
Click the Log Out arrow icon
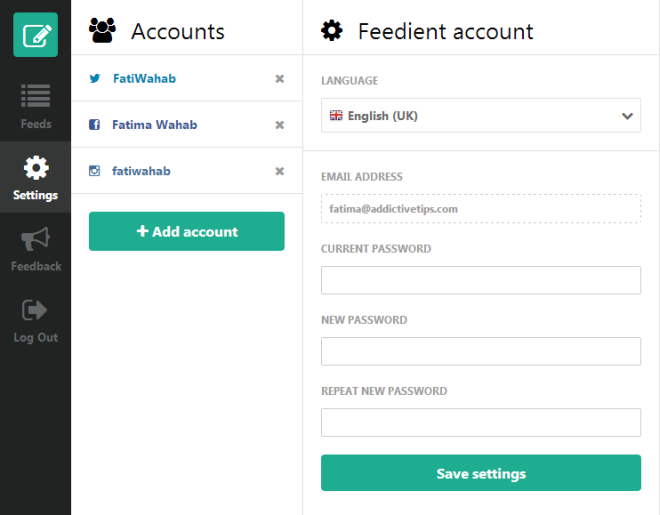coord(35,310)
